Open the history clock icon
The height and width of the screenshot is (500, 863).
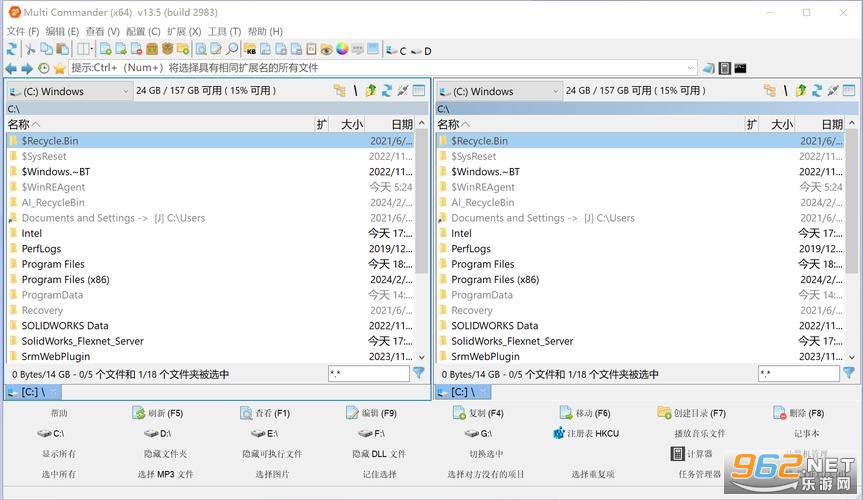[x=43, y=68]
